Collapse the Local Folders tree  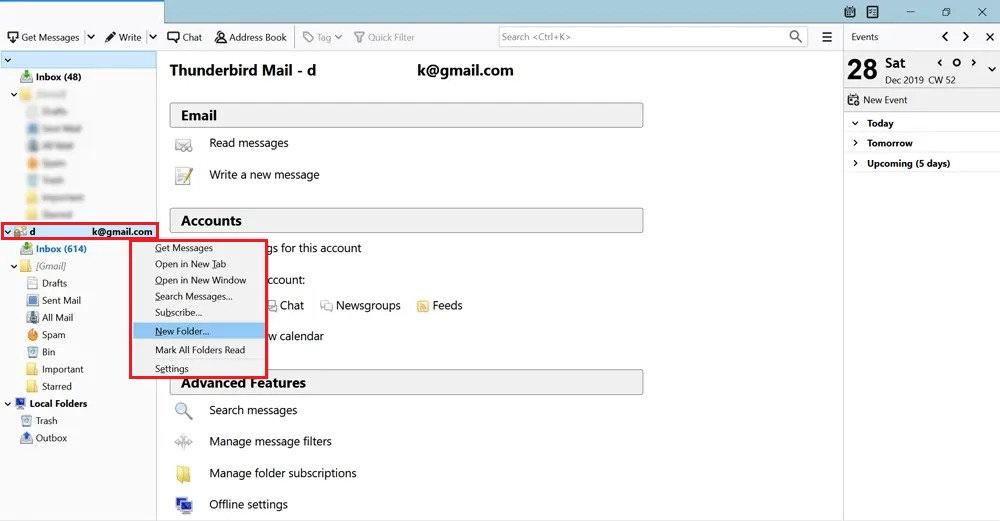(x=8, y=404)
